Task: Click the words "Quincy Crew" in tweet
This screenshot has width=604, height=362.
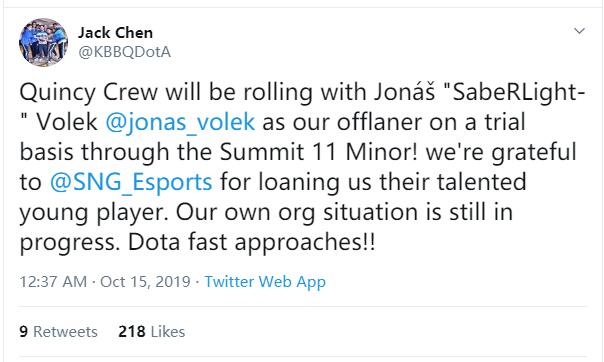Action: click(x=89, y=93)
